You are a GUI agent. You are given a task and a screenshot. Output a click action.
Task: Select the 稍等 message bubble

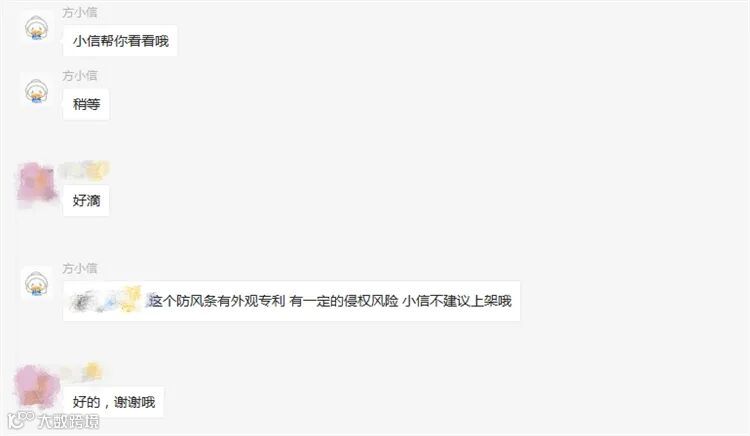tap(86, 104)
